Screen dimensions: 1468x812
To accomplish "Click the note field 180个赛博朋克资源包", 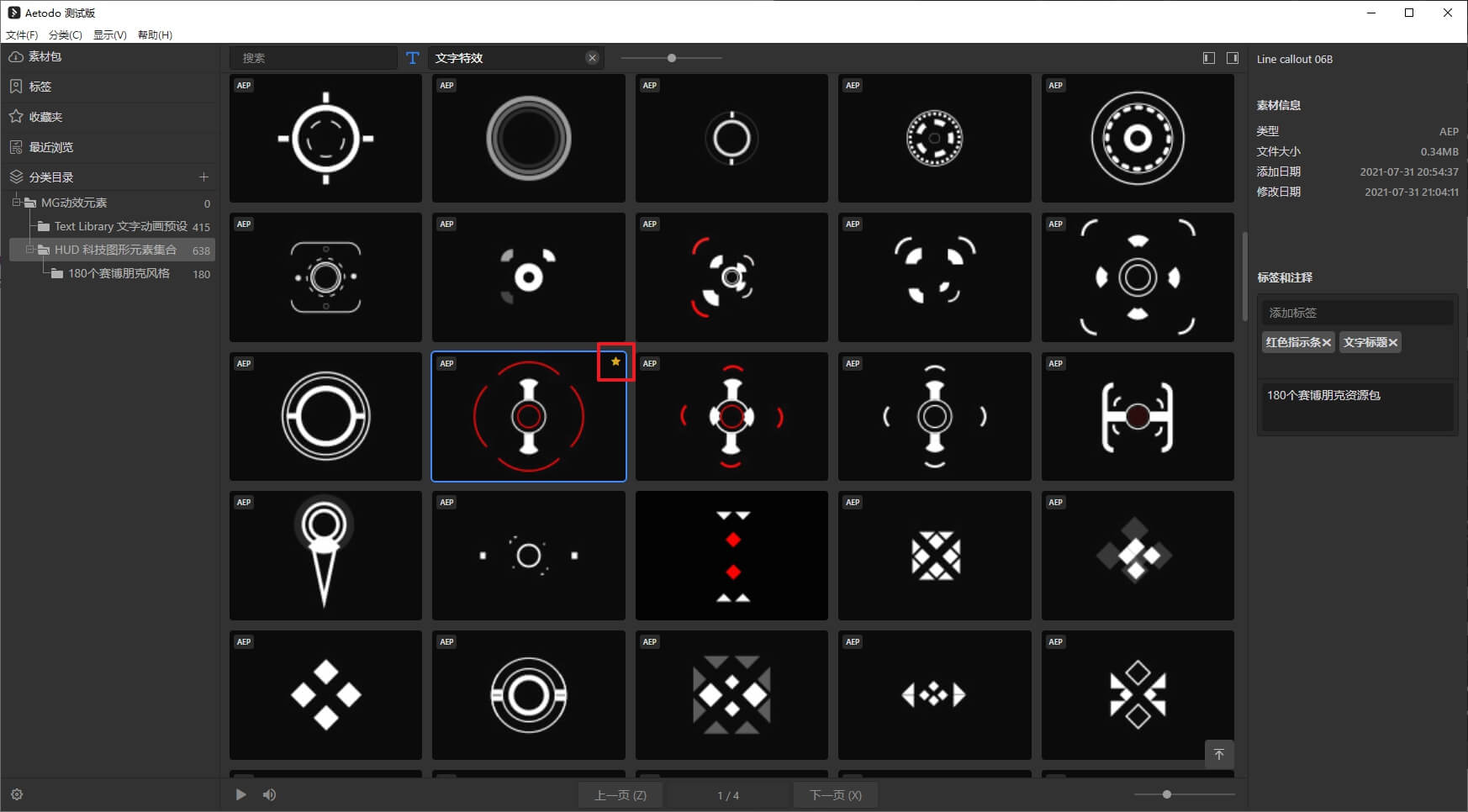I will point(1358,407).
